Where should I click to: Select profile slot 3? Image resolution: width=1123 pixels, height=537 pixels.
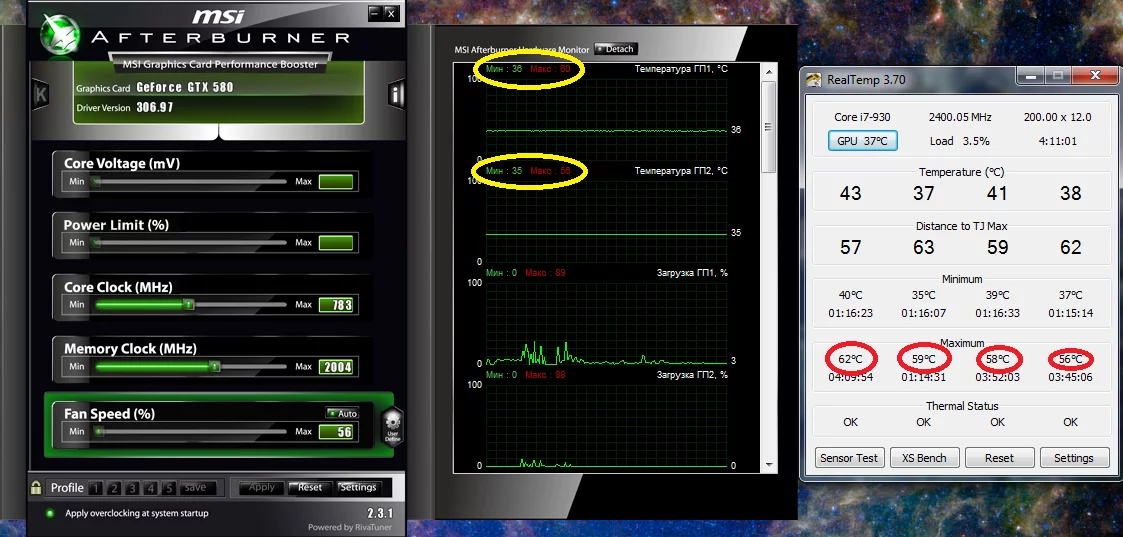(x=132, y=488)
